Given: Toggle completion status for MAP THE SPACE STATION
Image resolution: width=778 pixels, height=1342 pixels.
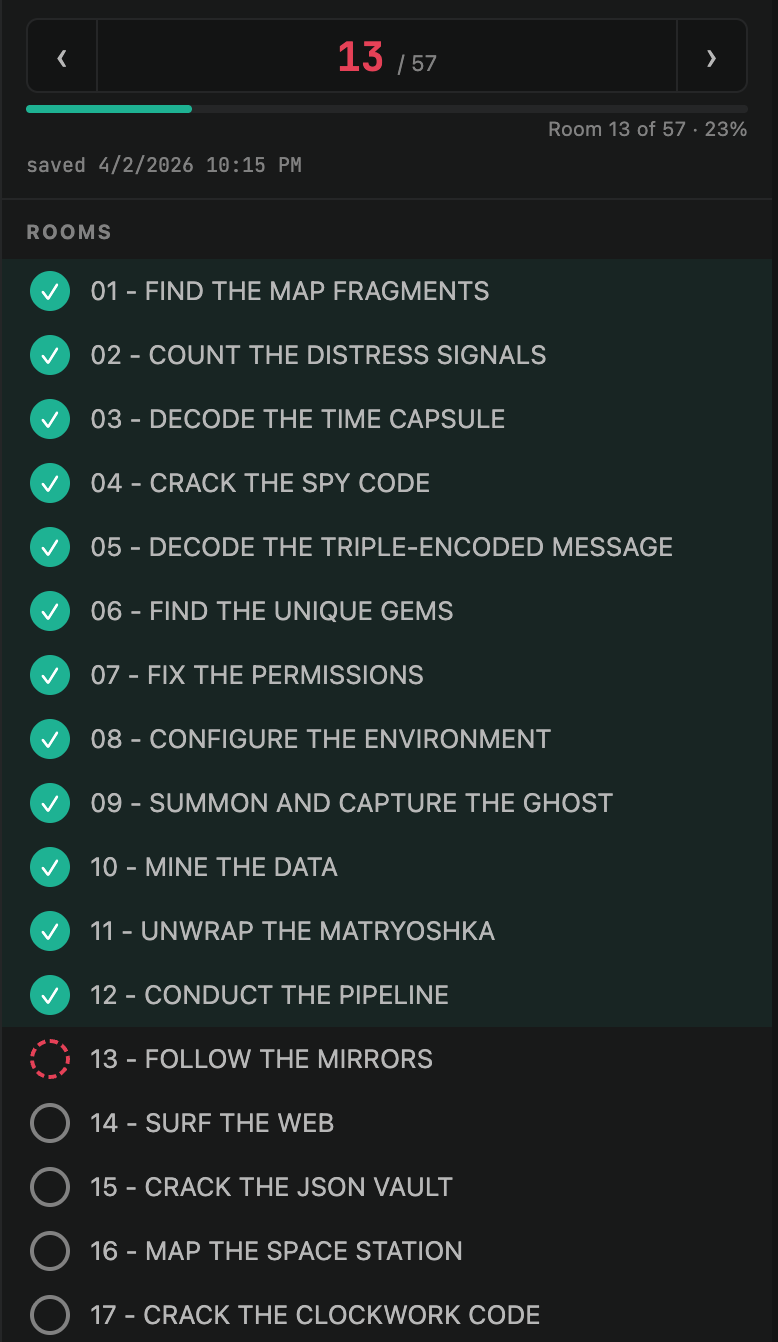Looking at the screenshot, I should (x=50, y=1251).
